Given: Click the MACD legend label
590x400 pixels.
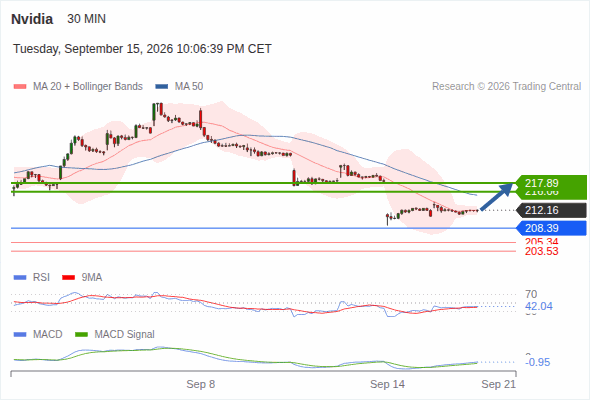Looking at the screenshot, I should click(x=48, y=335).
